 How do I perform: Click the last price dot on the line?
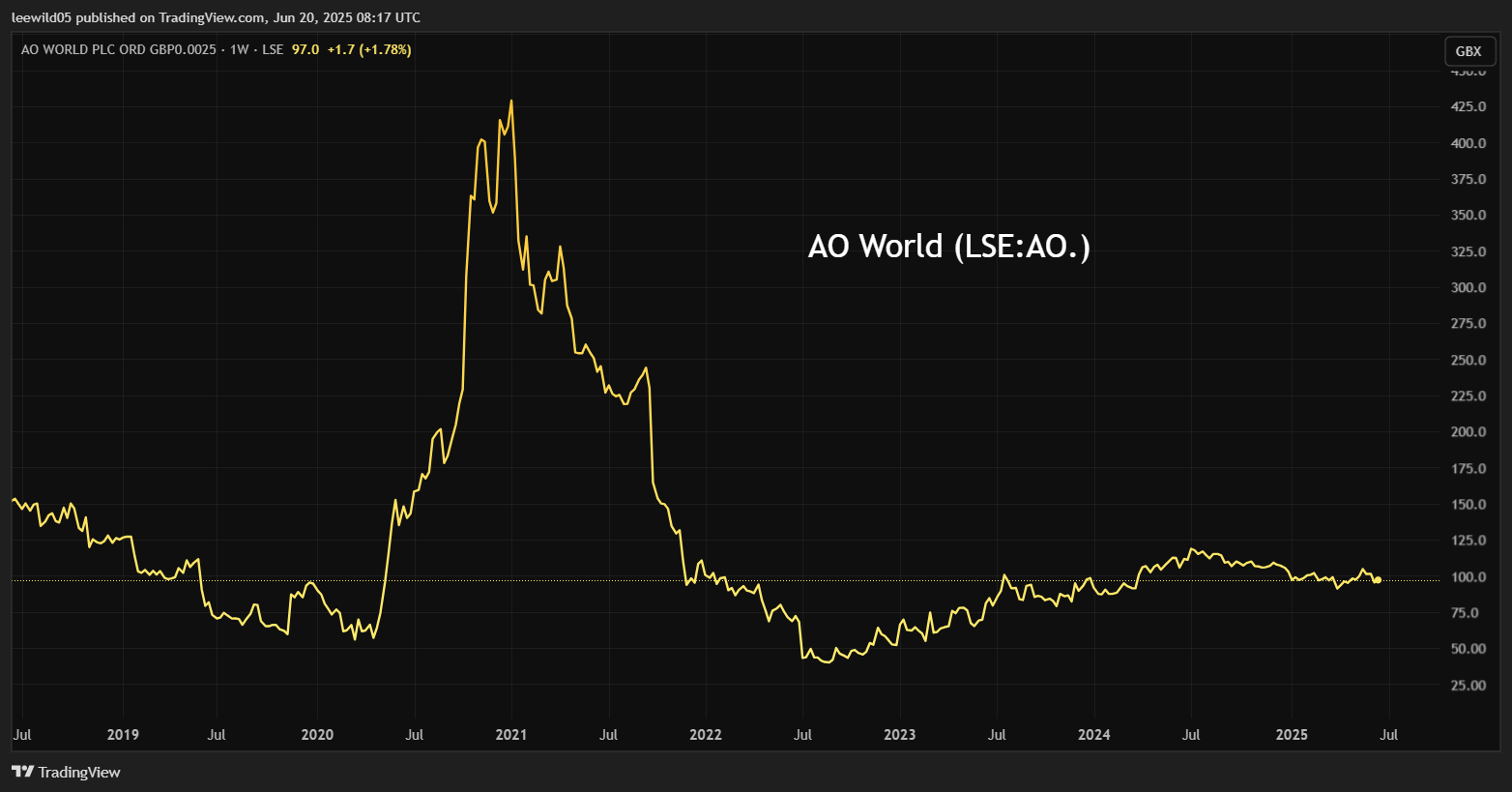pos(1378,580)
